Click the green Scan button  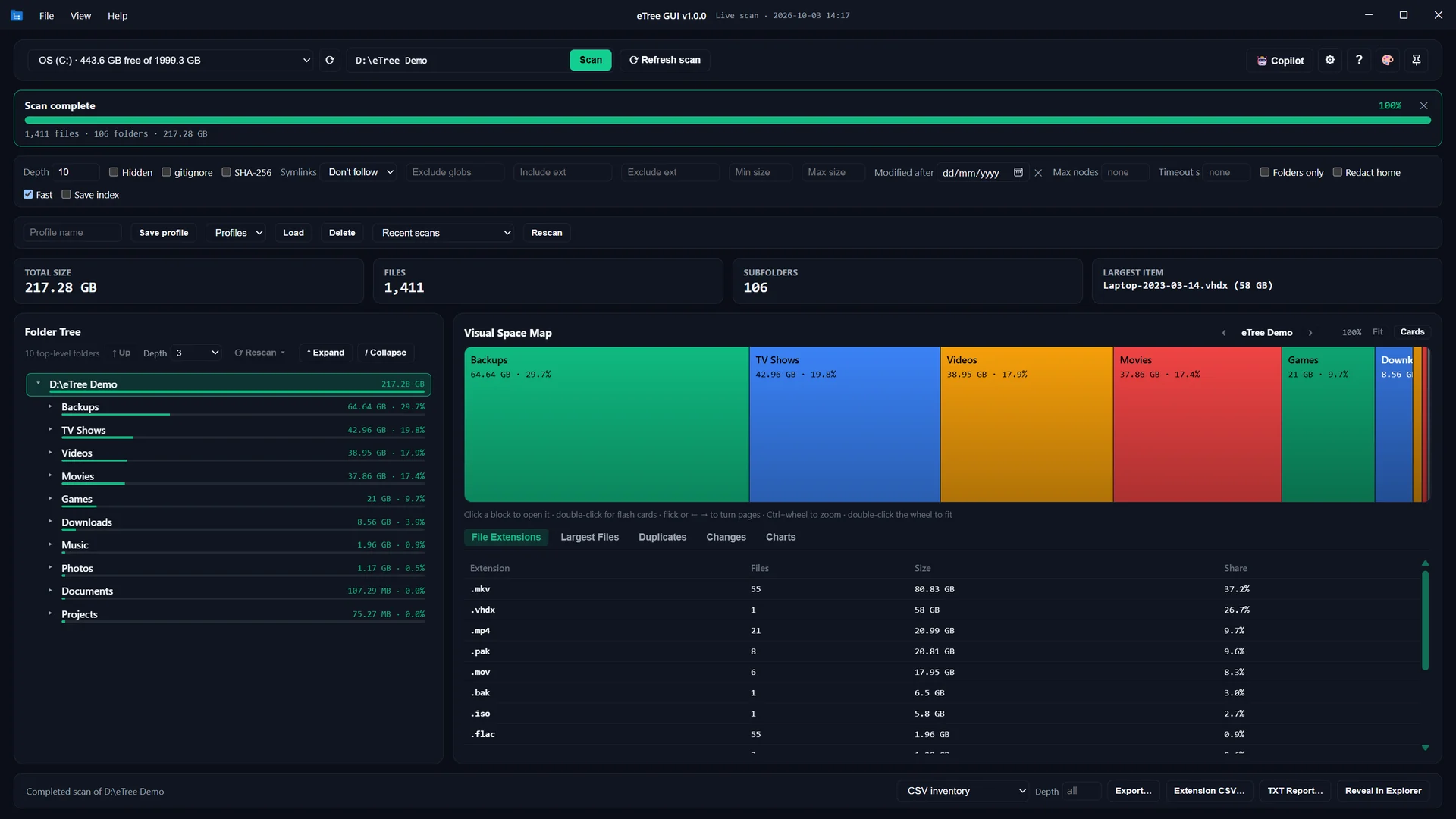pos(591,60)
